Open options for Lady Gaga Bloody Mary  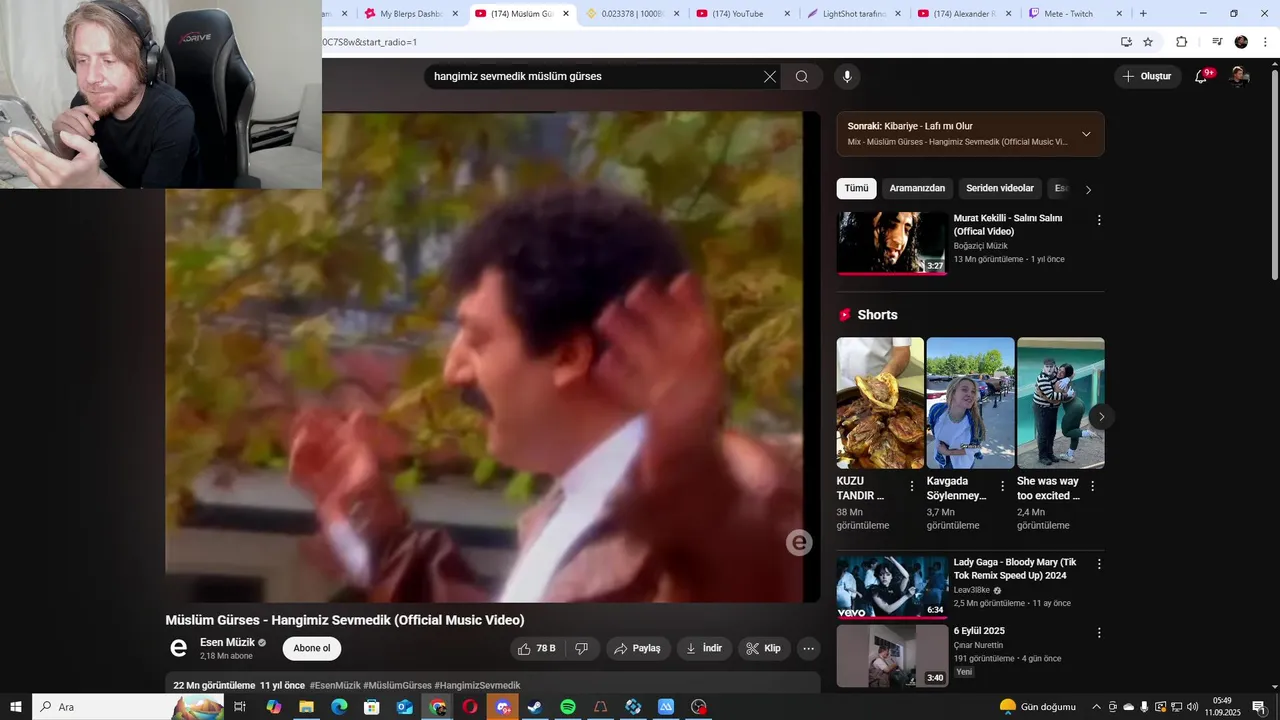tap(1099, 564)
